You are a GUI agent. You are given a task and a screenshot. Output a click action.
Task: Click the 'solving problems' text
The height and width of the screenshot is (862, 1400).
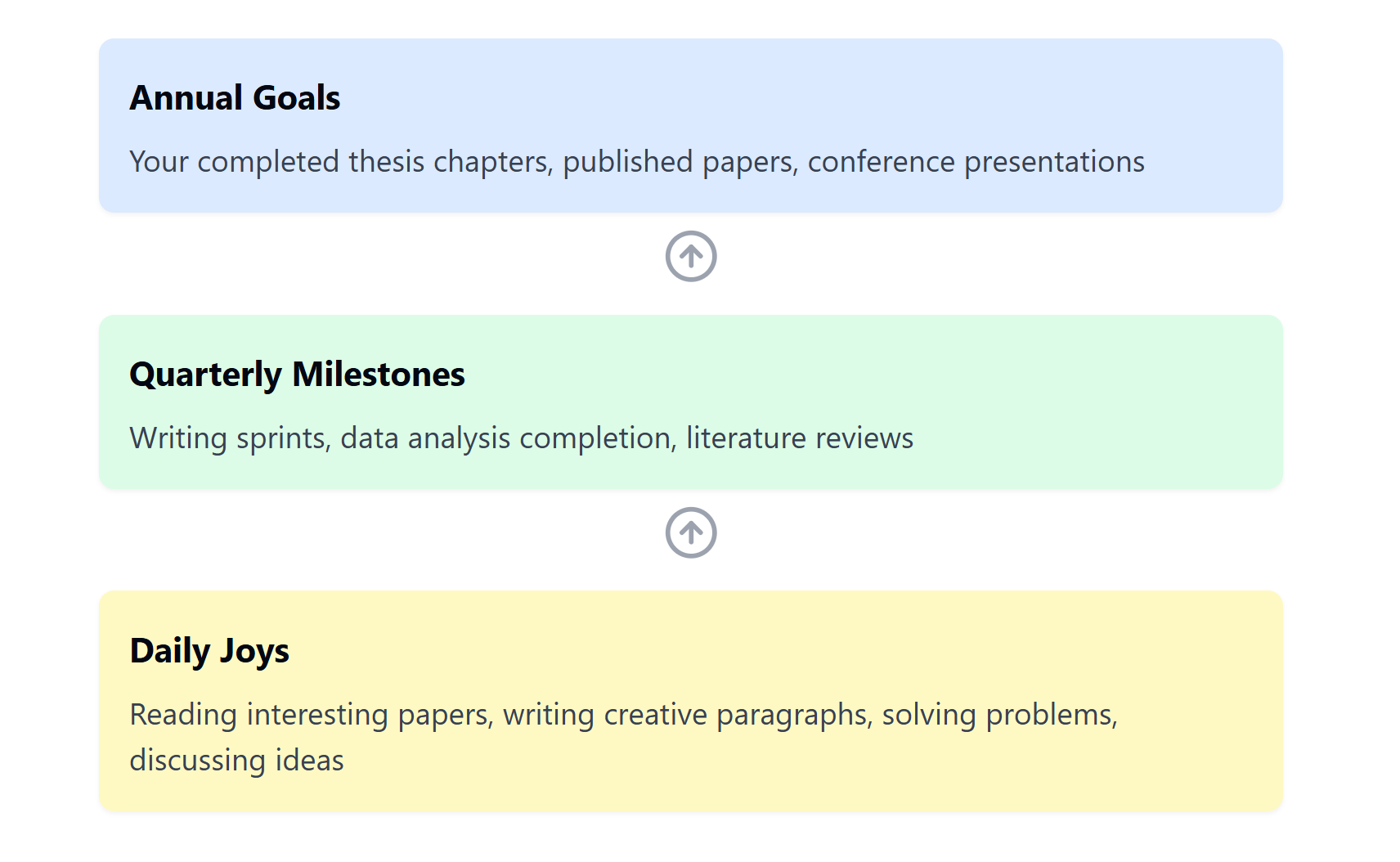coord(997,715)
